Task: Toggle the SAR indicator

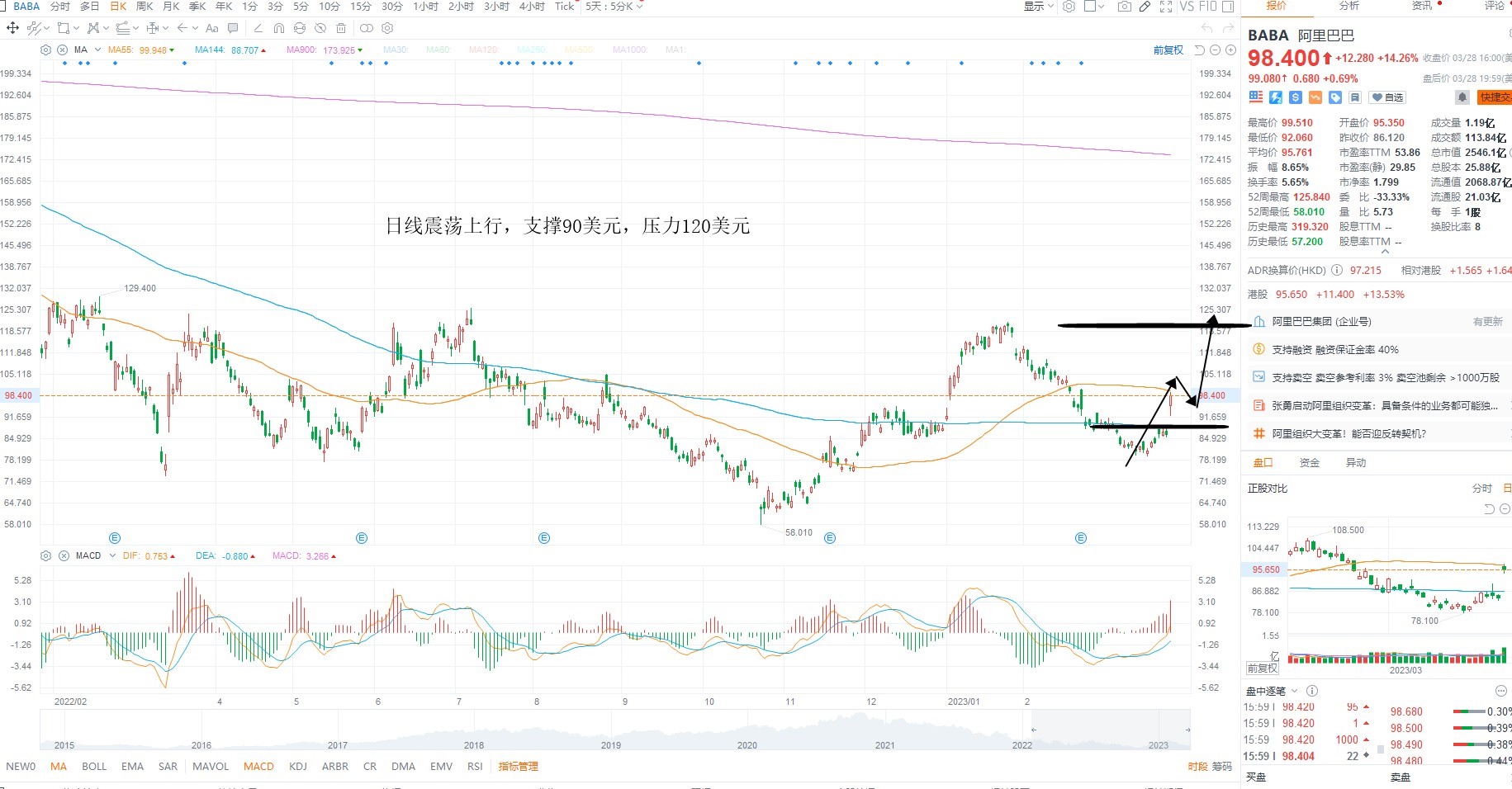Action: [168, 766]
